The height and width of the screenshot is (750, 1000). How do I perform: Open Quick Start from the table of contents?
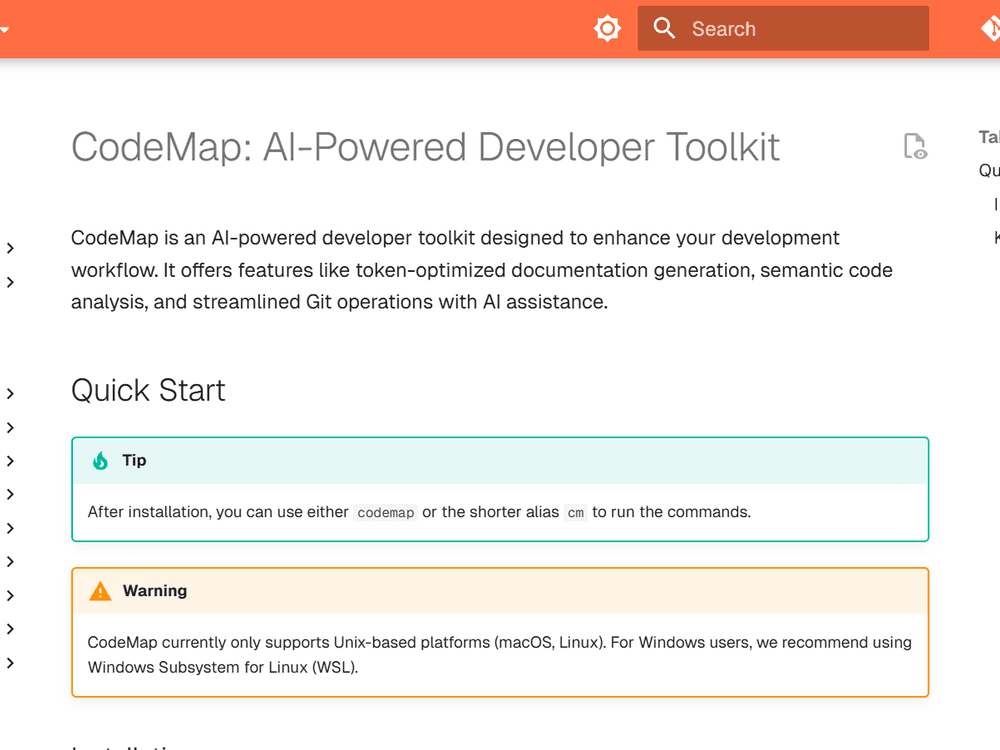[989, 170]
